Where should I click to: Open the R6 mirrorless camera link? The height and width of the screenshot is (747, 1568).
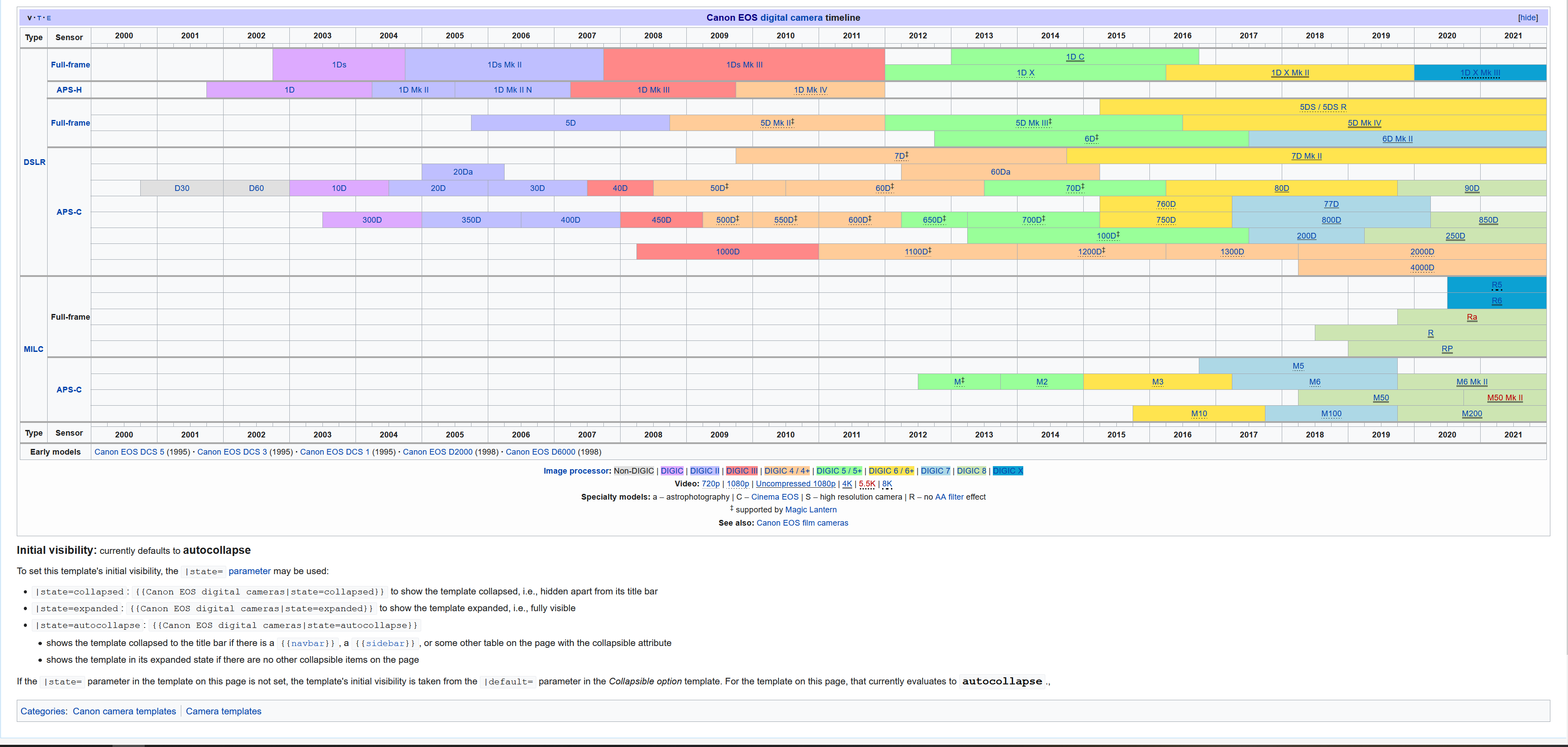coord(1496,301)
